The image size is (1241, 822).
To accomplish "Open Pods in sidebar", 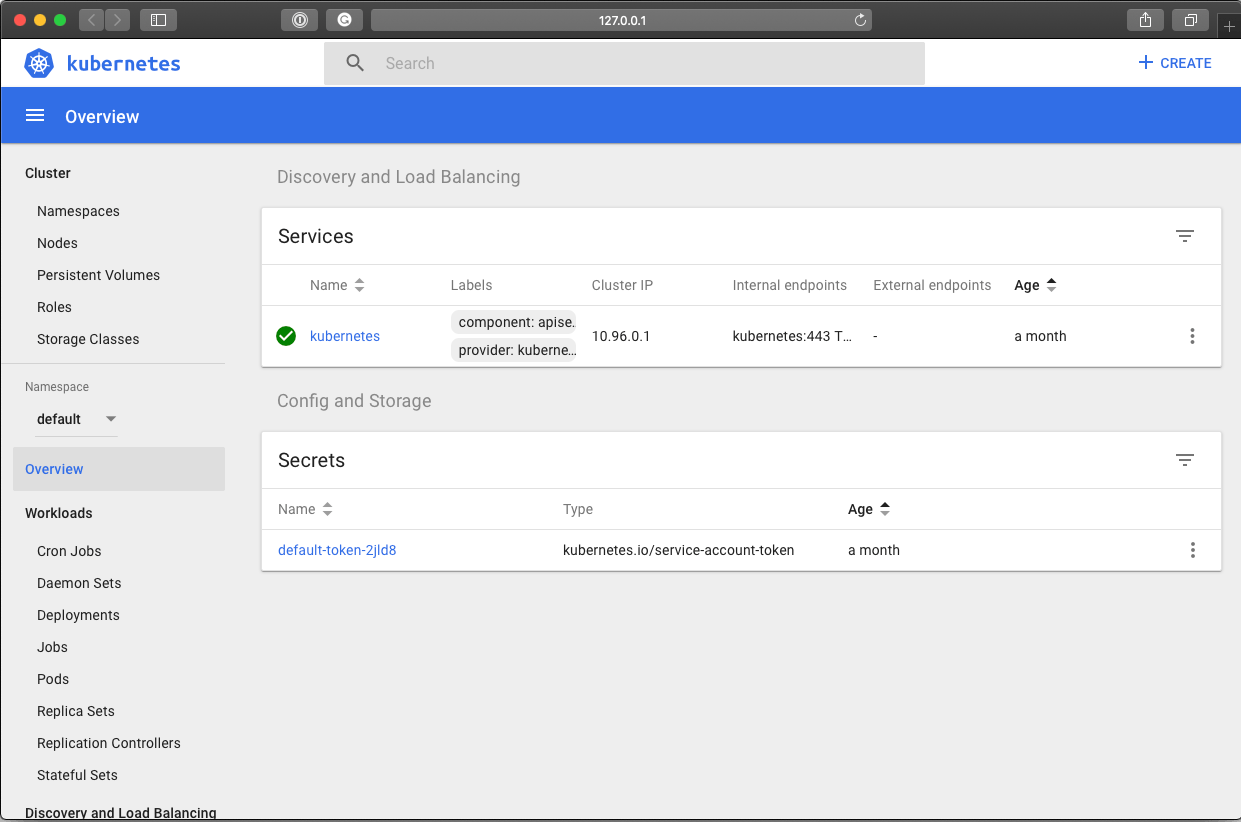I will point(53,679).
